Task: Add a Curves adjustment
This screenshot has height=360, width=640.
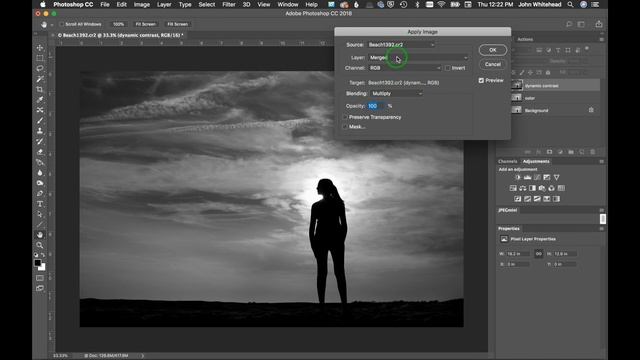Action: (x=537, y=178)
